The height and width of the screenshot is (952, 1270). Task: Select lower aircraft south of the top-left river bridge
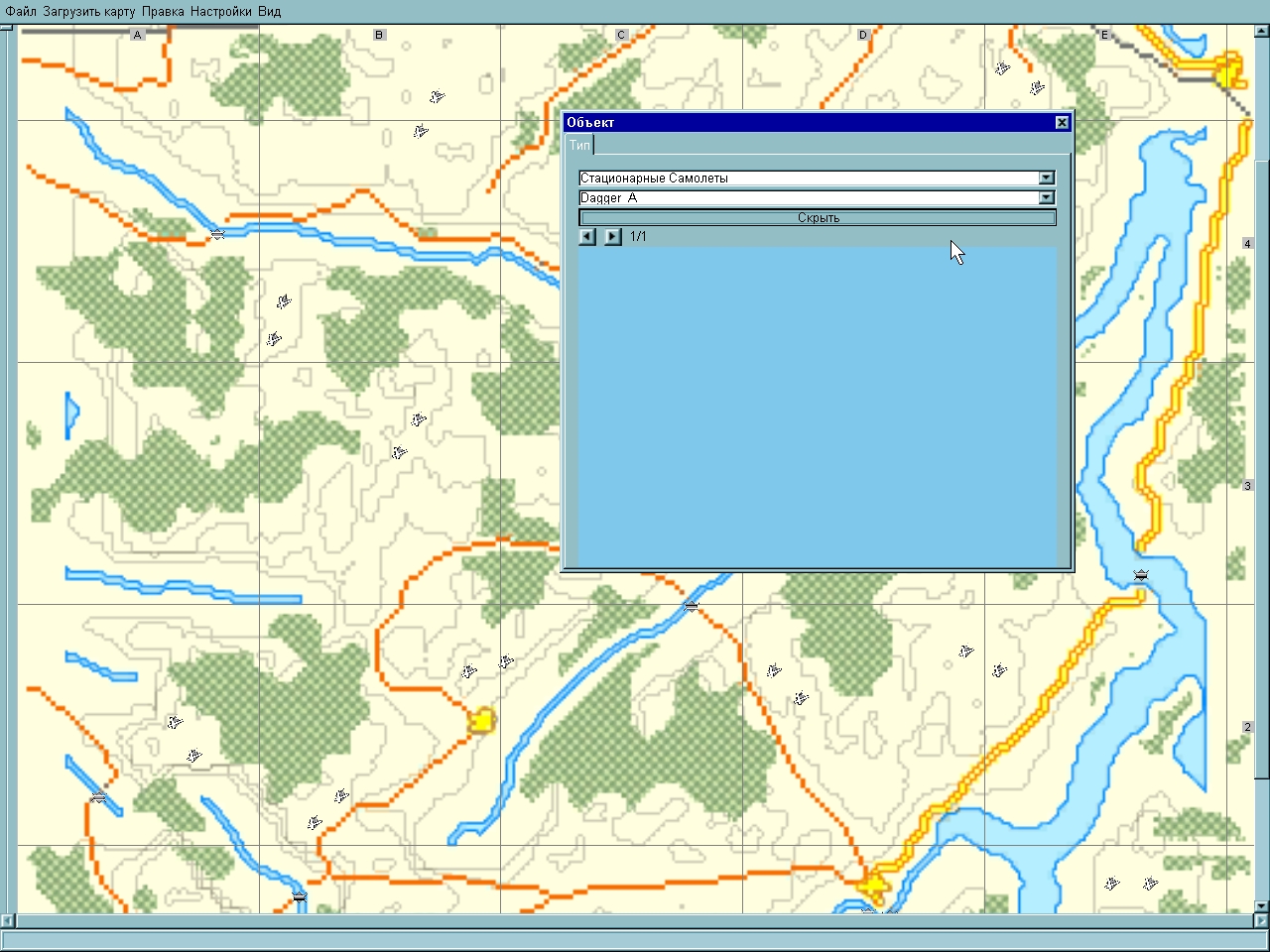274,339
